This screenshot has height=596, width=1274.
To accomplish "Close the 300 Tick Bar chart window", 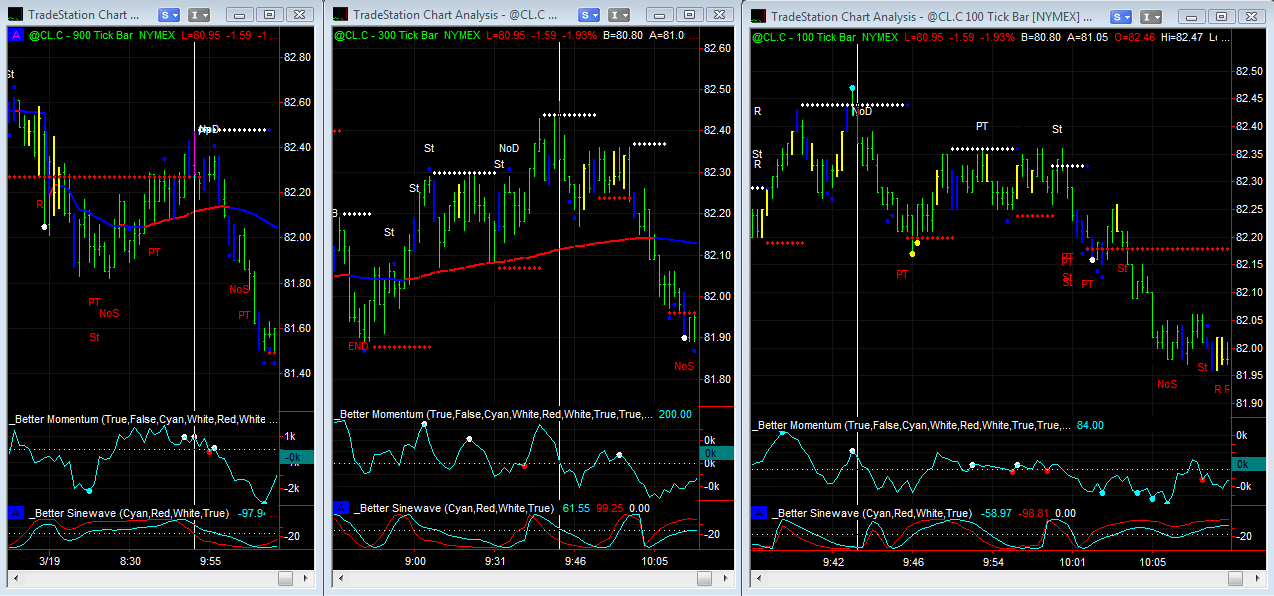I will click(x=719, y=15).
